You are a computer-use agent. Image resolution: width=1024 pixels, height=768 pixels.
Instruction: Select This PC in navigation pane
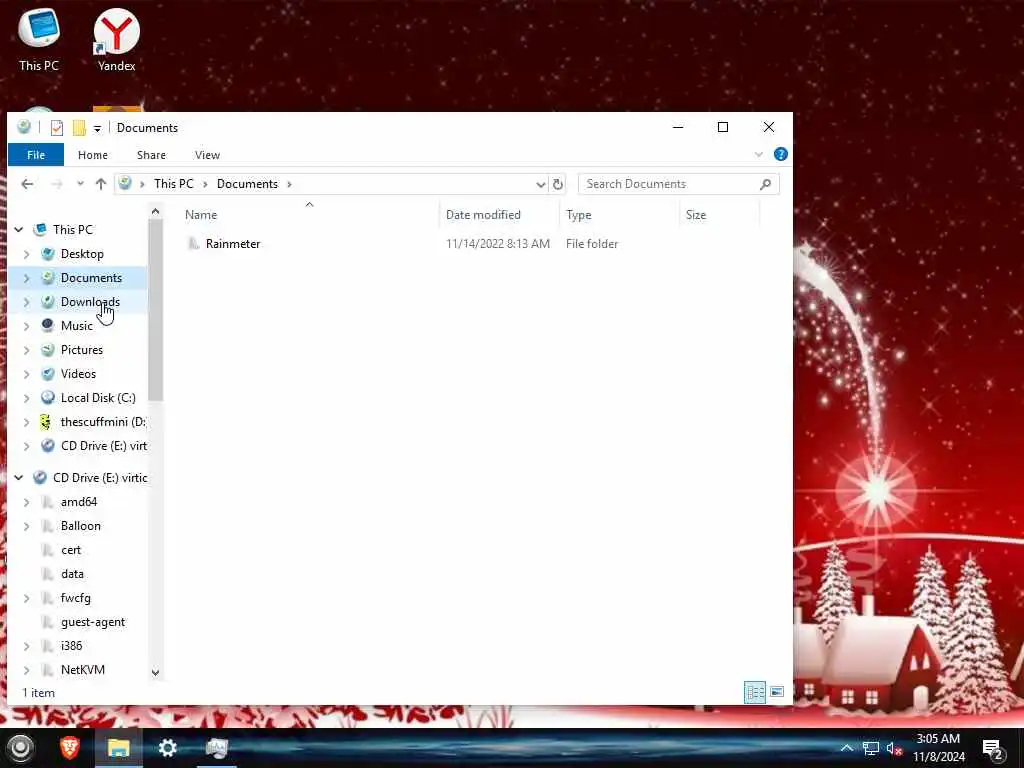72,230
